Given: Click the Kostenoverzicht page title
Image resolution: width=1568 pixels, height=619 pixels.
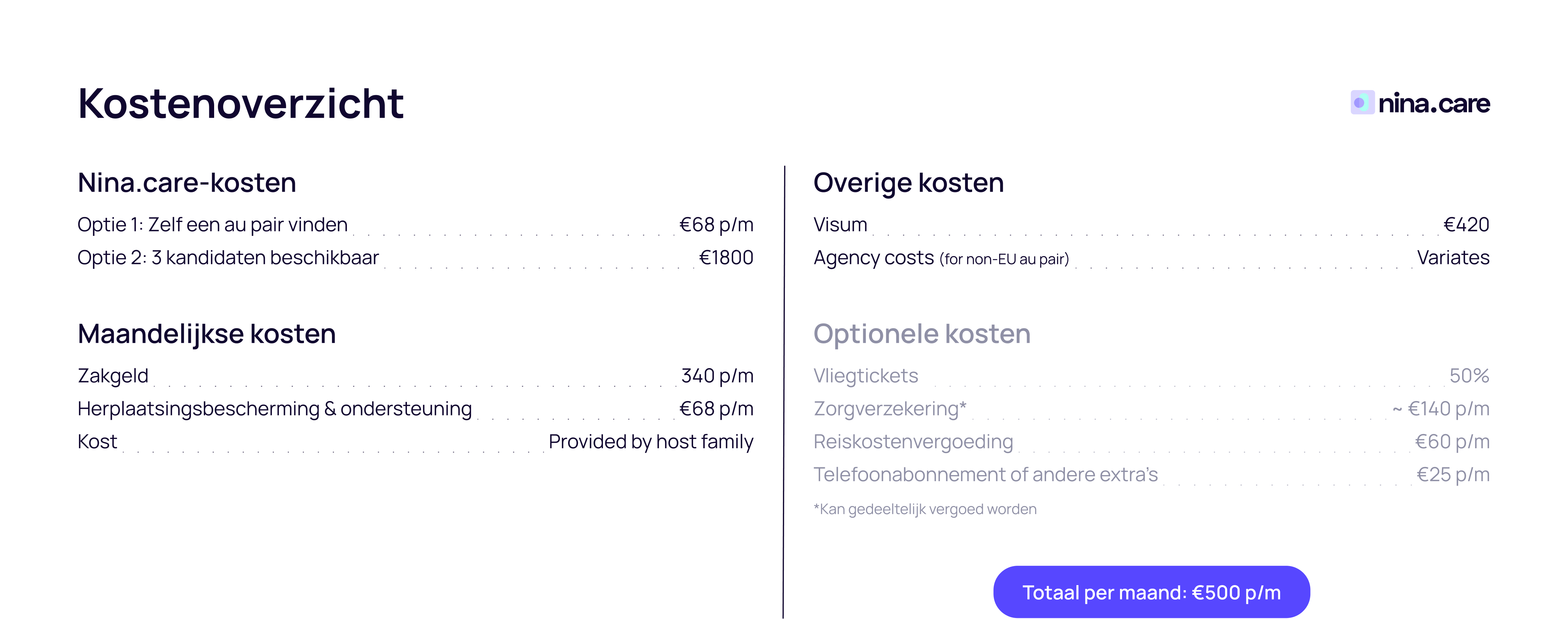Looking at the screenshot, I should coord(240,103).
